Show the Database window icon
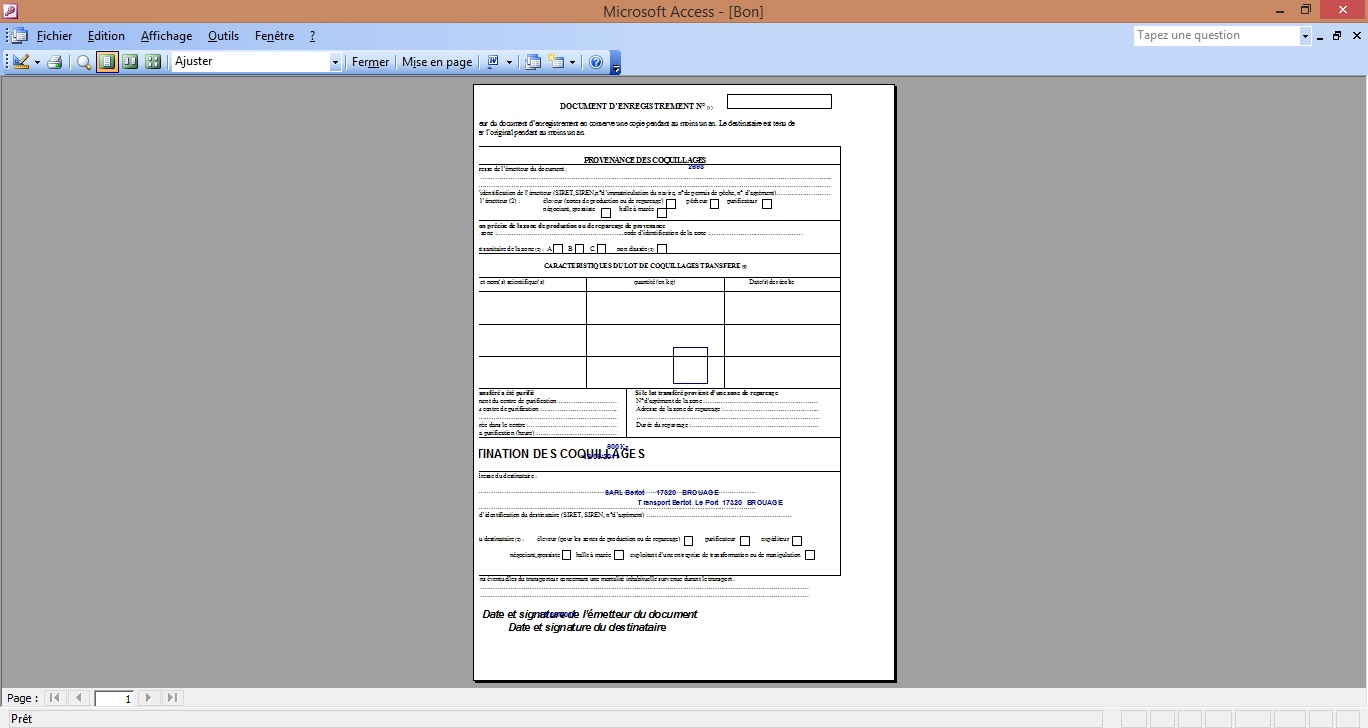Image resolution: width=1368 pixels, height=728 pixels. tap(533, 62)
